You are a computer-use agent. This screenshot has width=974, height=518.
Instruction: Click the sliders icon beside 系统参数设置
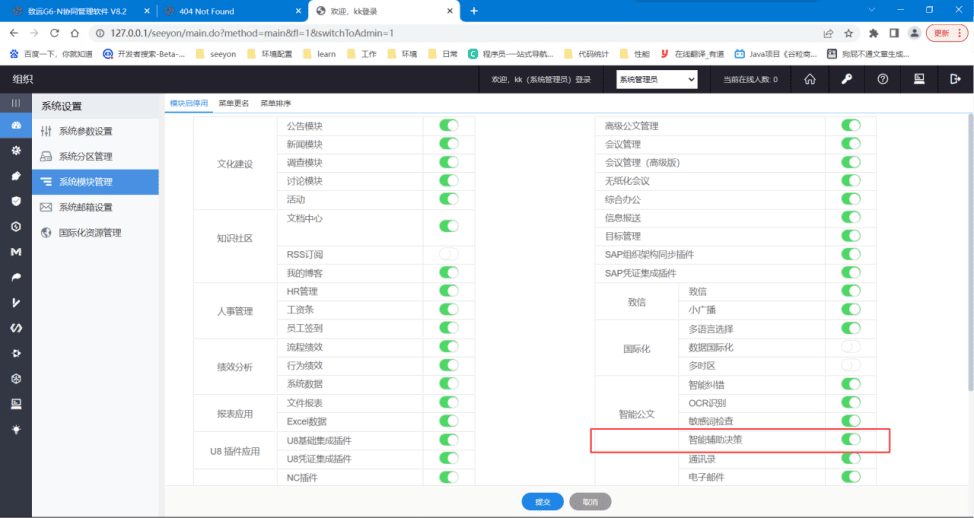point(46,131)
